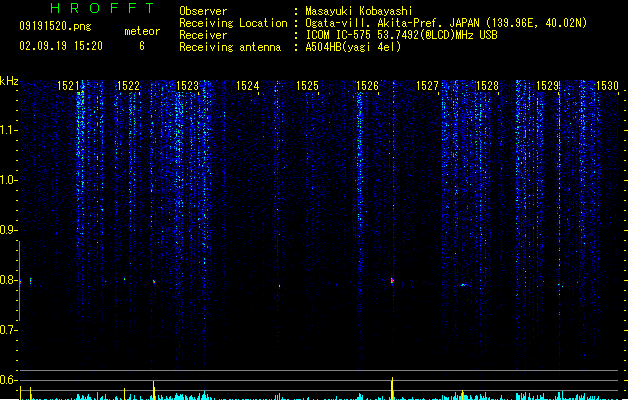
Task: Click the Observer label
Action: 203,11
